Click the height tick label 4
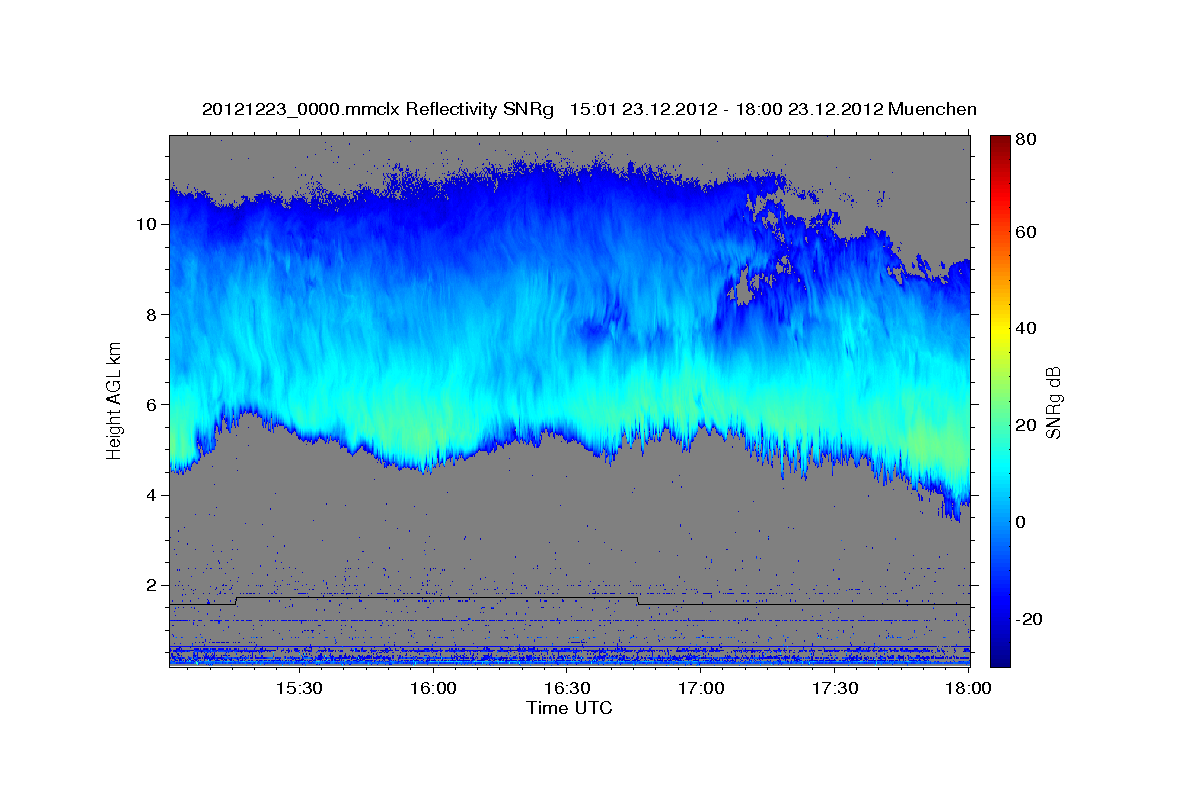1200x800 pixels. tap(152, 495)
